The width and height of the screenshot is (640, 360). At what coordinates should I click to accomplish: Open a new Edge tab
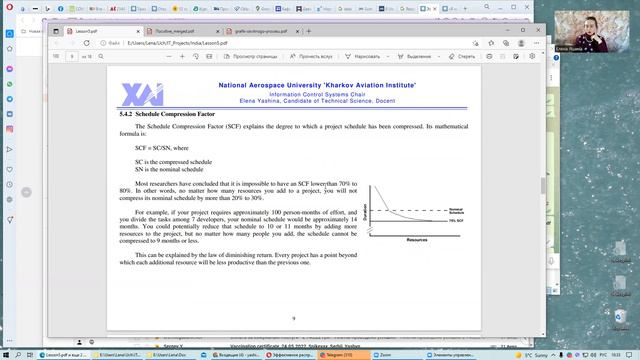309,31
